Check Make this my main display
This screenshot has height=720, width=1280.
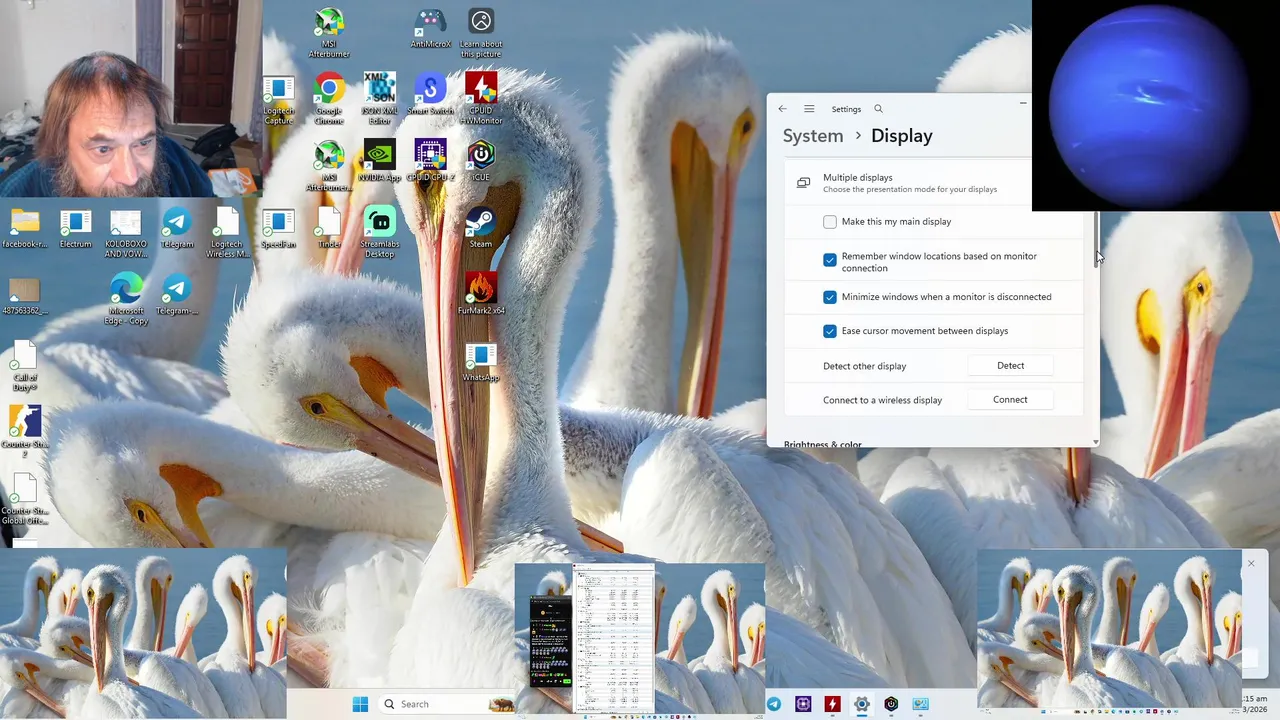pyautogui.click(x=830, y=222)
